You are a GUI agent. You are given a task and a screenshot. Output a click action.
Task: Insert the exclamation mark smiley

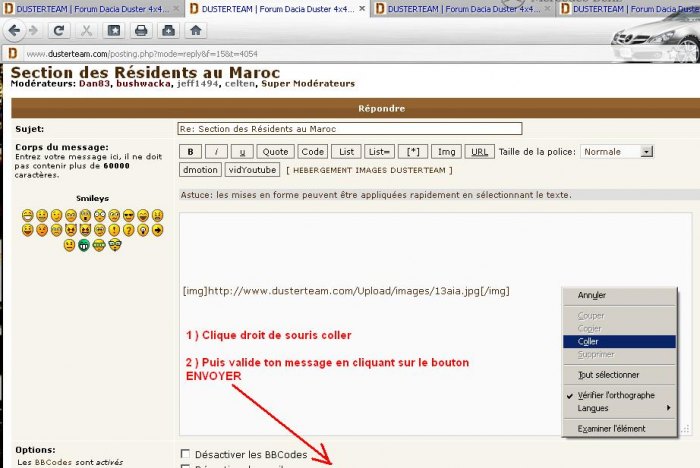coord(114,230)
